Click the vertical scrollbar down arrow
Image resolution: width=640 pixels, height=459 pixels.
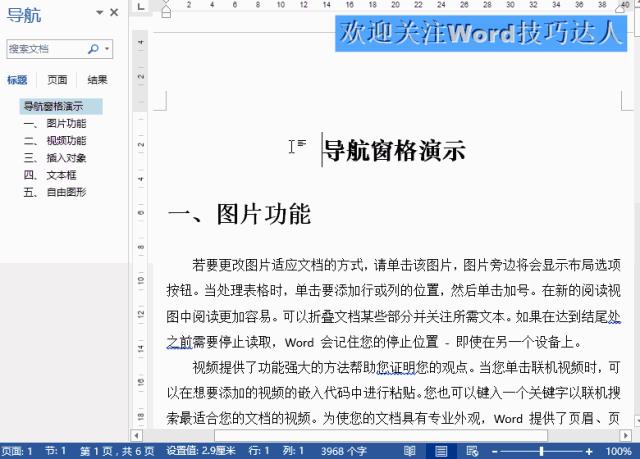(637, 421)
